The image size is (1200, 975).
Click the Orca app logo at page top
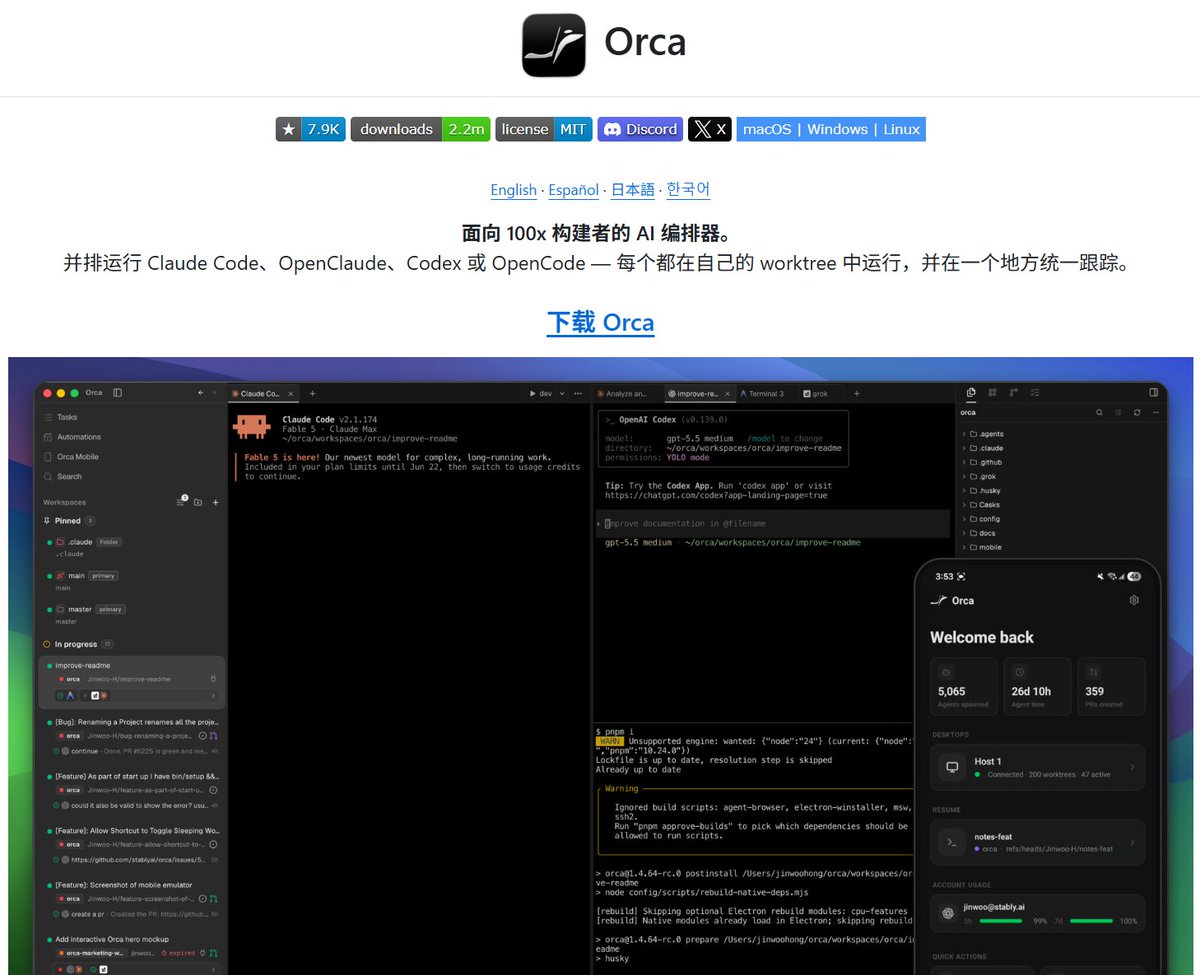pyautogui.click(x=553, y=45)
